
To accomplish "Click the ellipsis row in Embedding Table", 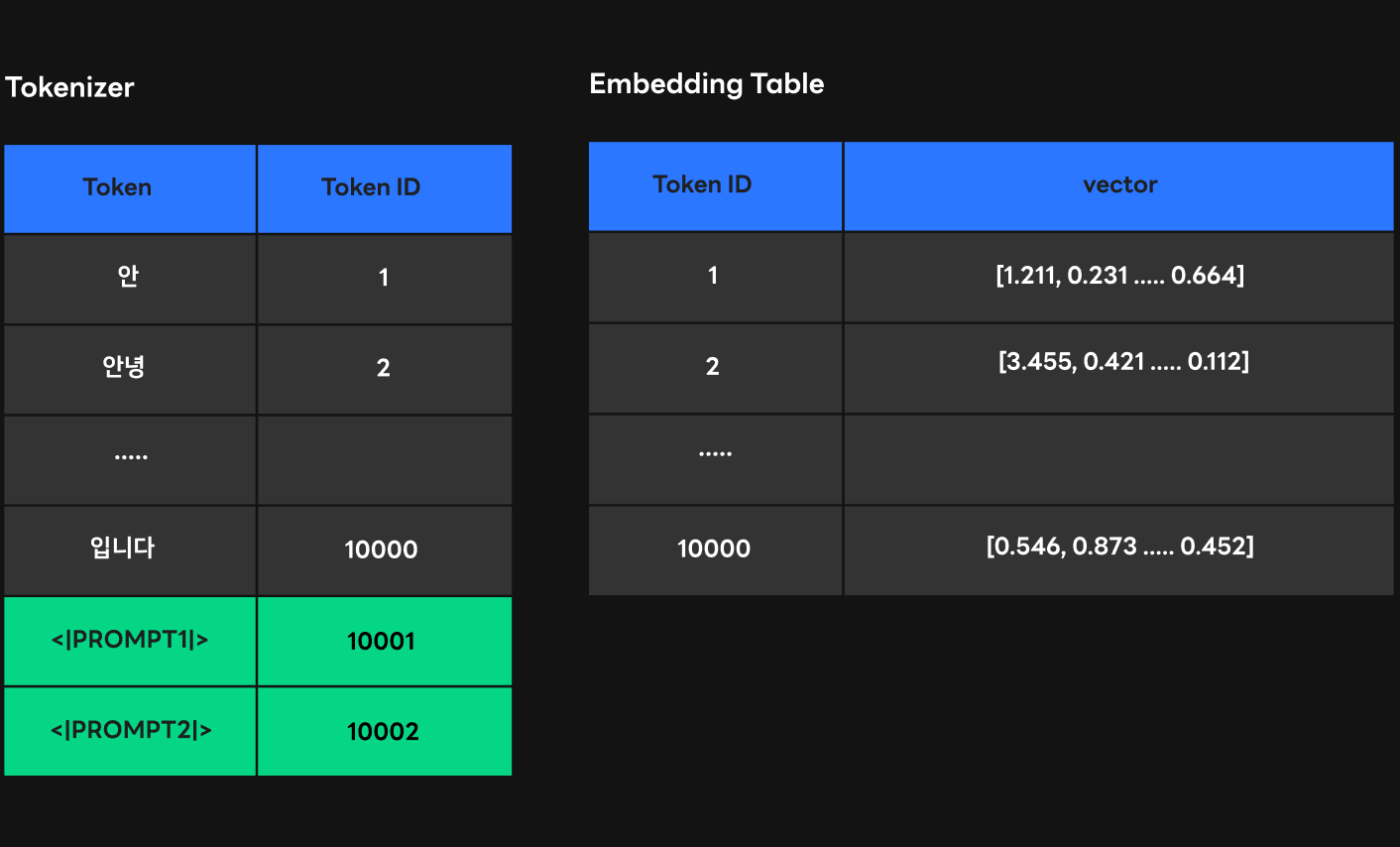I will pos(992,459).
